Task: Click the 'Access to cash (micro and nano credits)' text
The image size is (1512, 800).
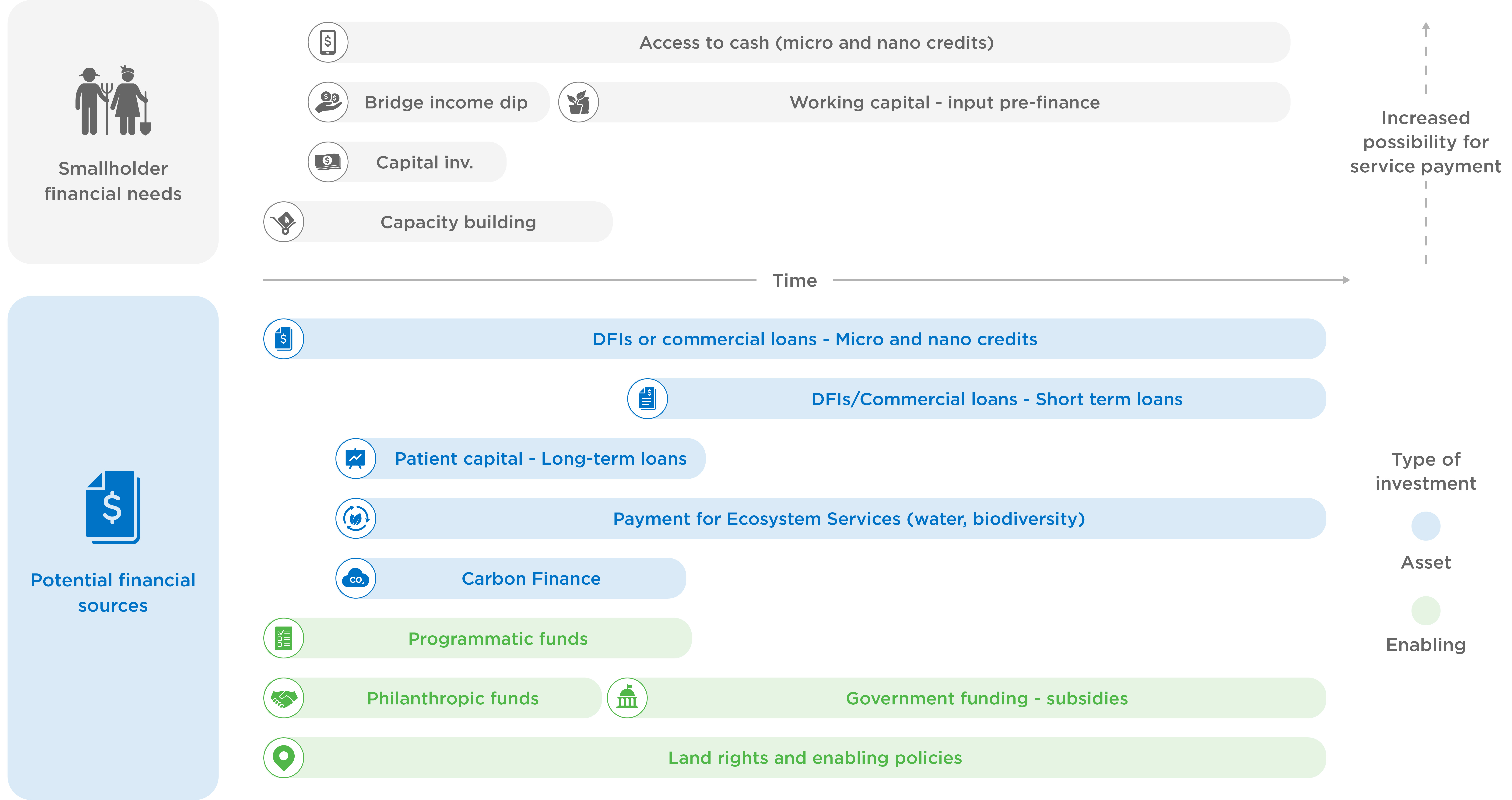Action: 816,43
